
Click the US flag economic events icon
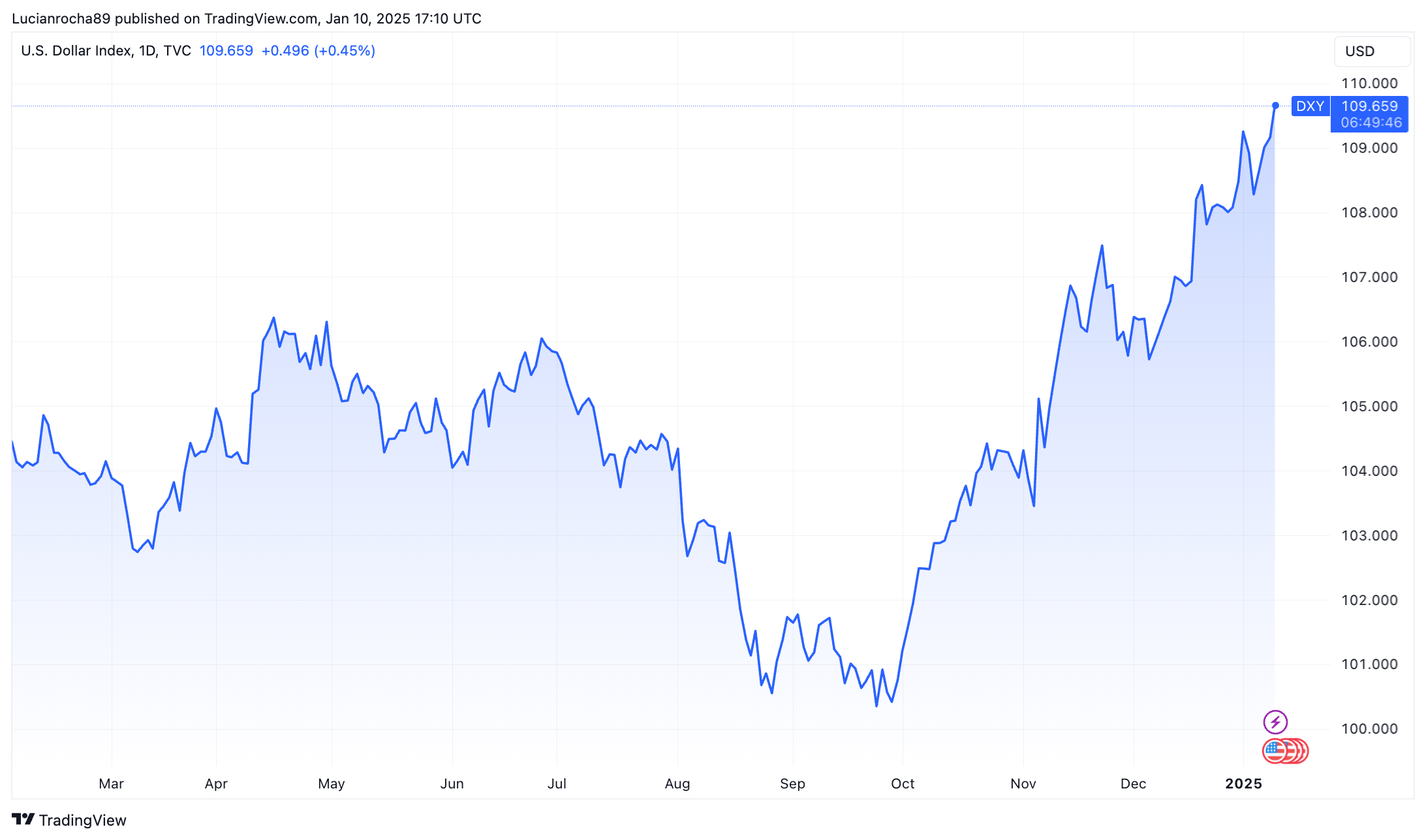[1275, 751]
